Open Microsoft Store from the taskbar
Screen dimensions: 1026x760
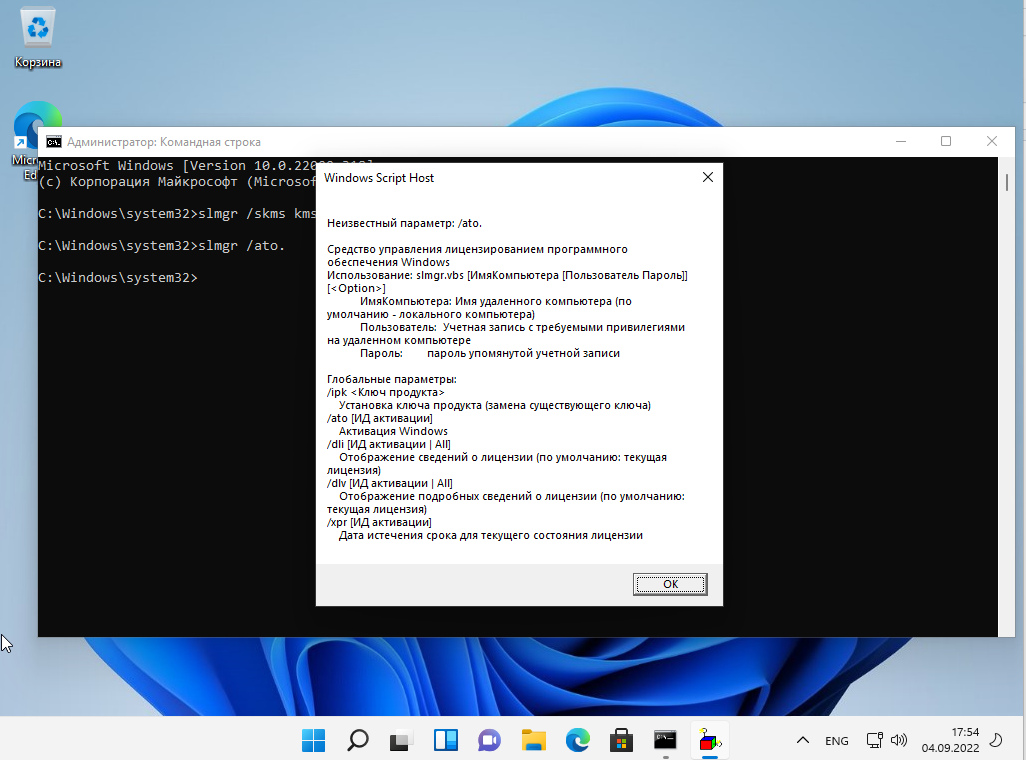(621, 740)
